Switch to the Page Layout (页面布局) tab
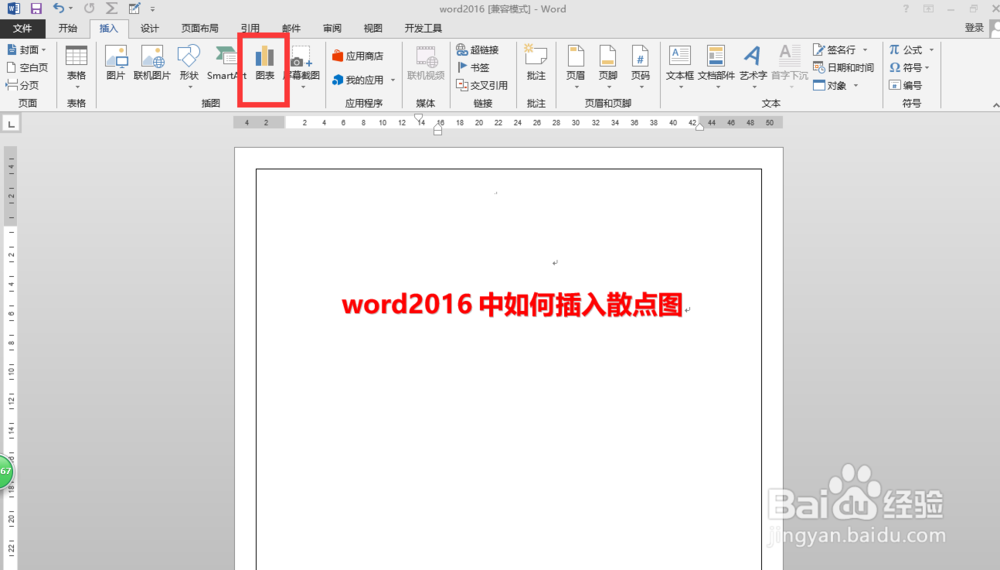The width and height of the screenshot is (1000, 570). pos(200,28)
